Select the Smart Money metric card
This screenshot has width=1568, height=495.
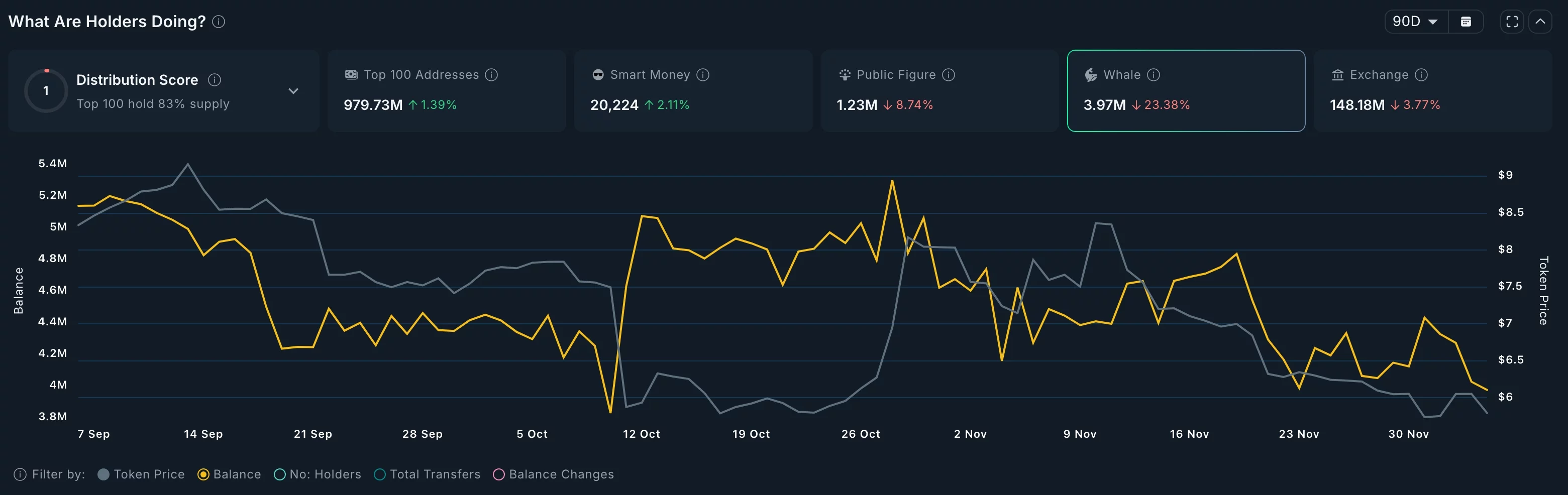(x=693, y=91)
